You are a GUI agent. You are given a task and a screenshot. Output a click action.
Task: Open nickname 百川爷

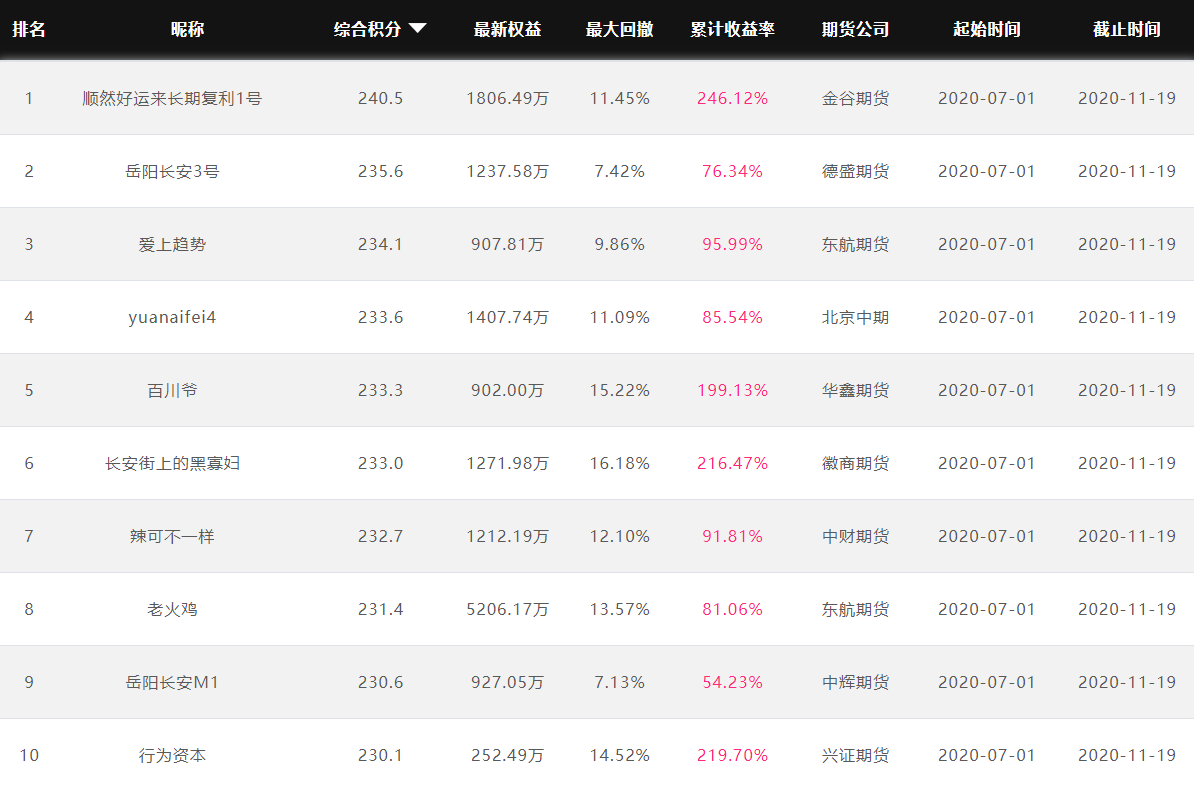pos(172,391)
